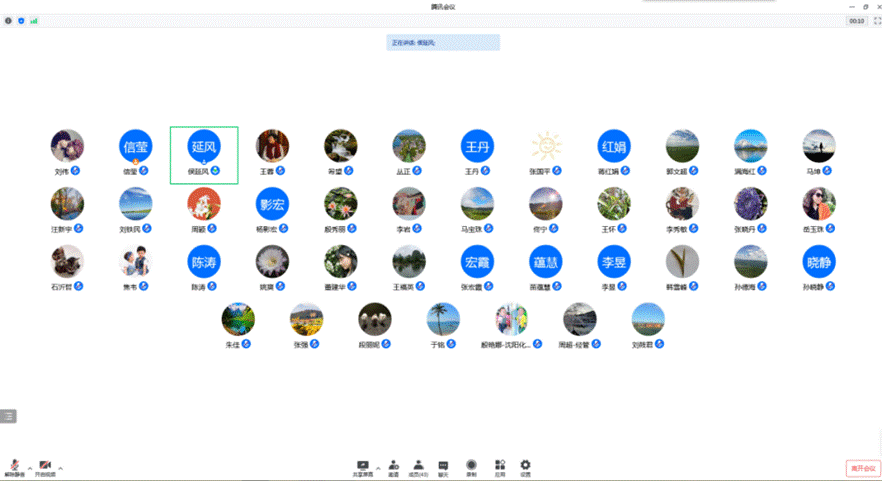Click the meeting info icon in top-left
The height and width of the screenshot is (481, 882).
point(9,20)
